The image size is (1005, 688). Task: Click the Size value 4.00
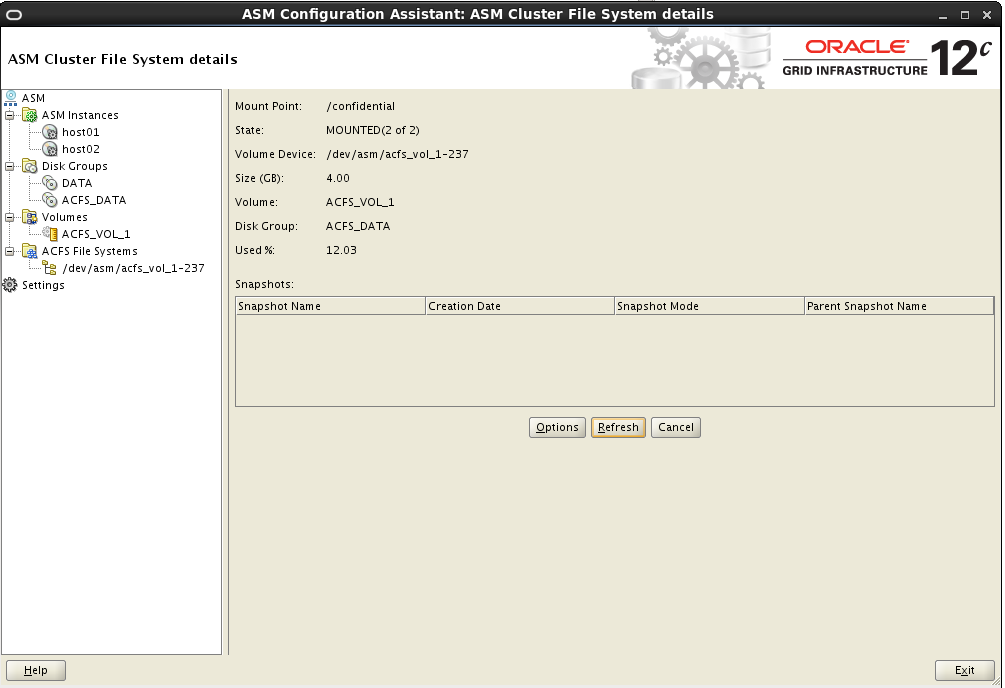(338, 178)
